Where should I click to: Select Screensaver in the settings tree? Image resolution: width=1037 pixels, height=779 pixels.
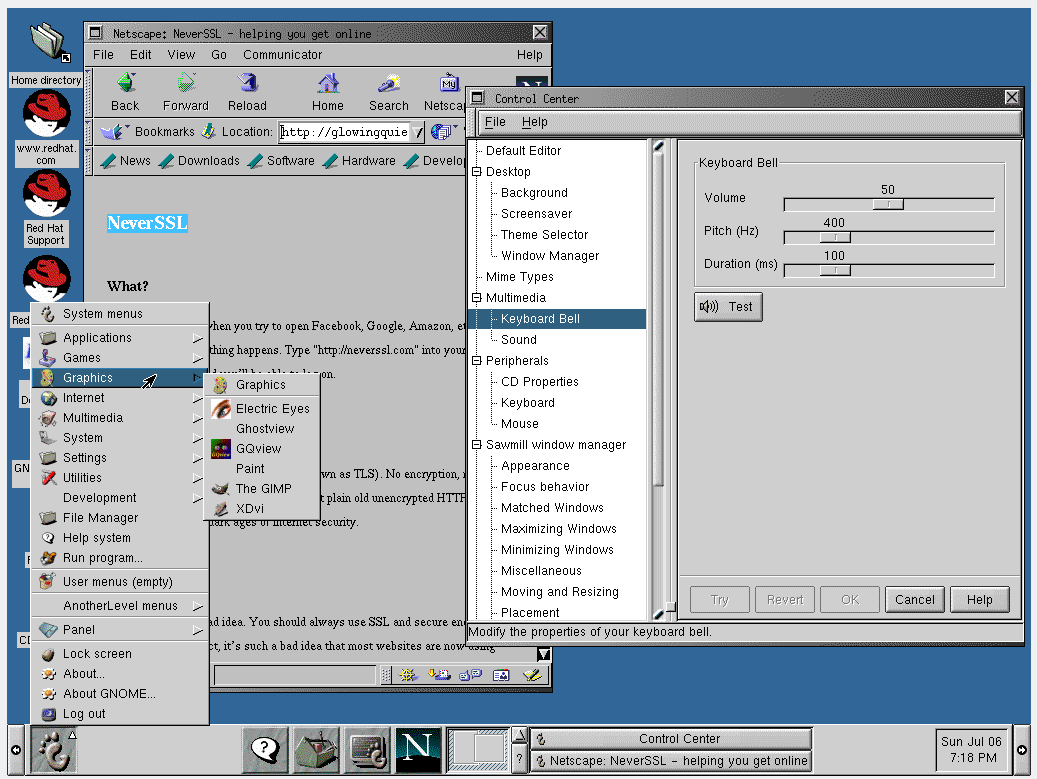tap(536, 214)
